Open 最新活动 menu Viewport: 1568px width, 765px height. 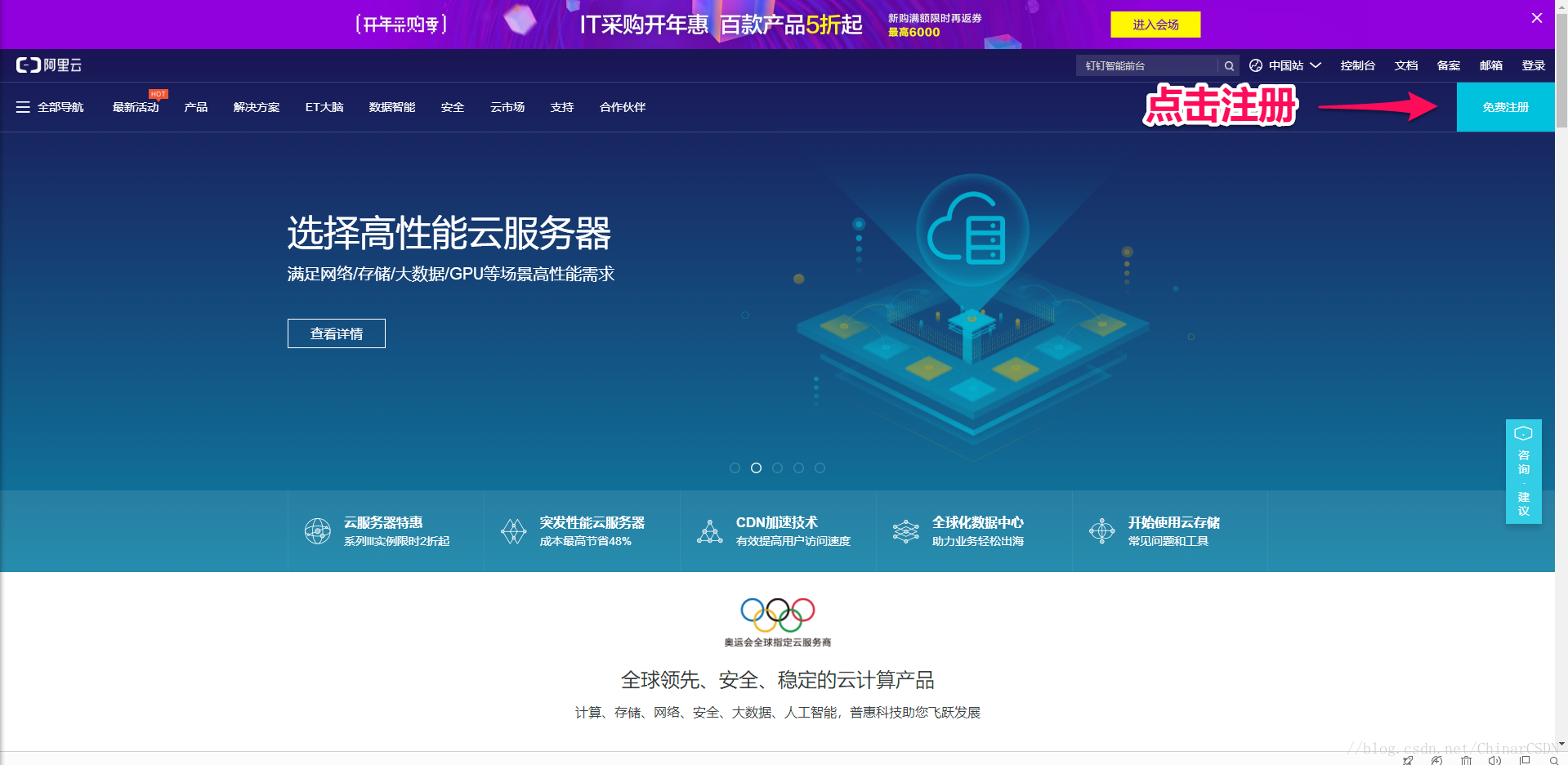click(136, 107)
